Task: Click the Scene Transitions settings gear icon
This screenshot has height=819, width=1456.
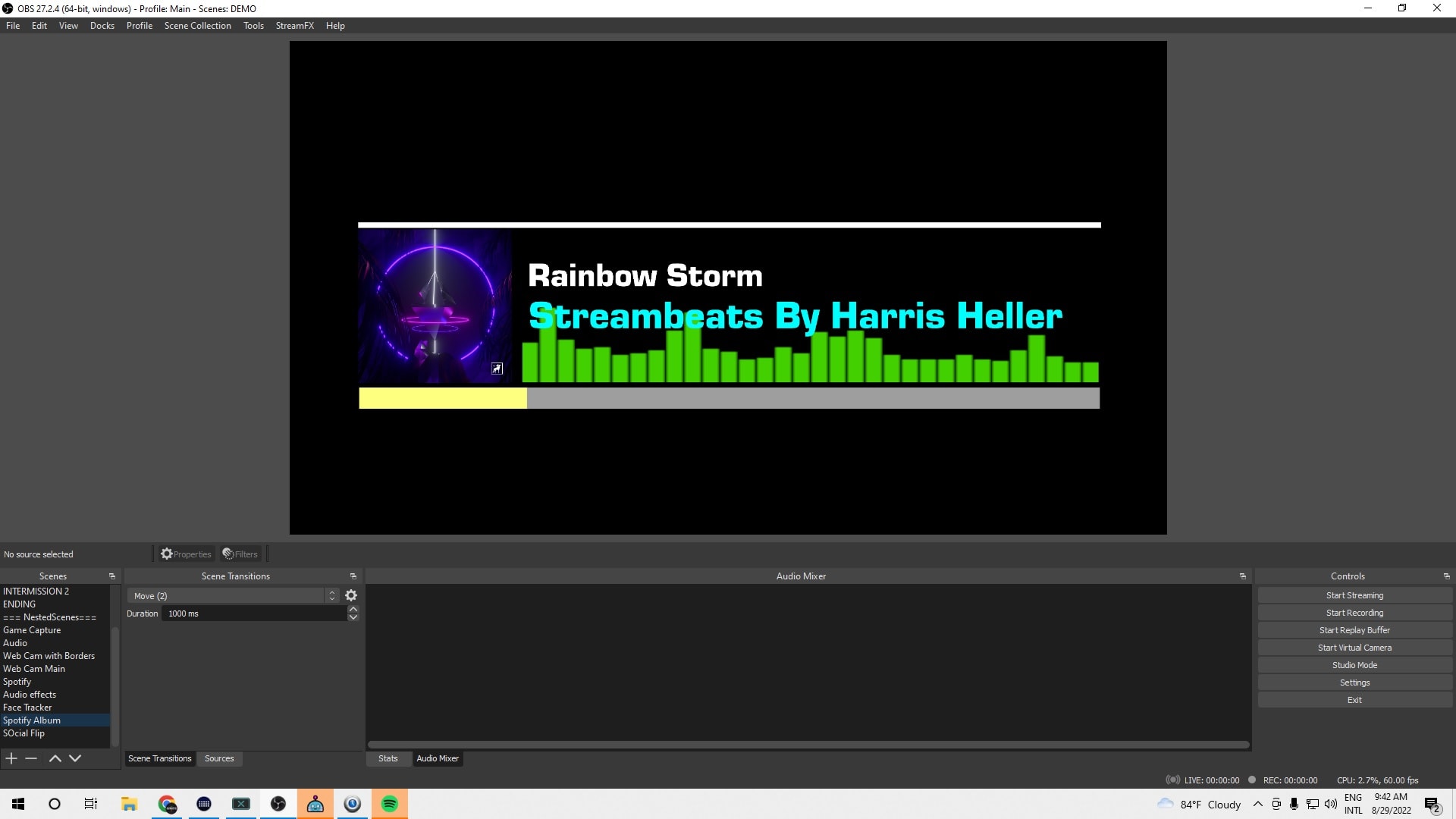Action: pyautogui.click(x=351, y=595)
